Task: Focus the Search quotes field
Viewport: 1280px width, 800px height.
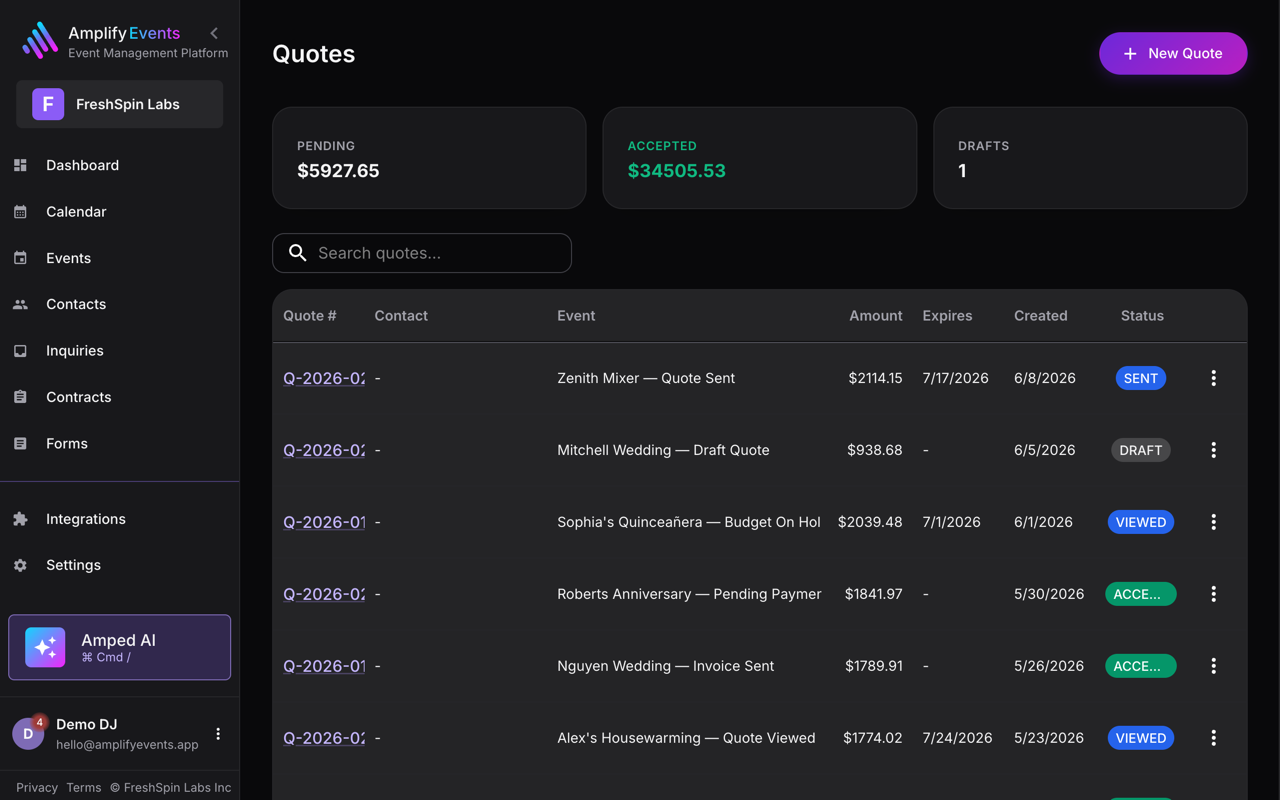Action: [x=422, y=253]
